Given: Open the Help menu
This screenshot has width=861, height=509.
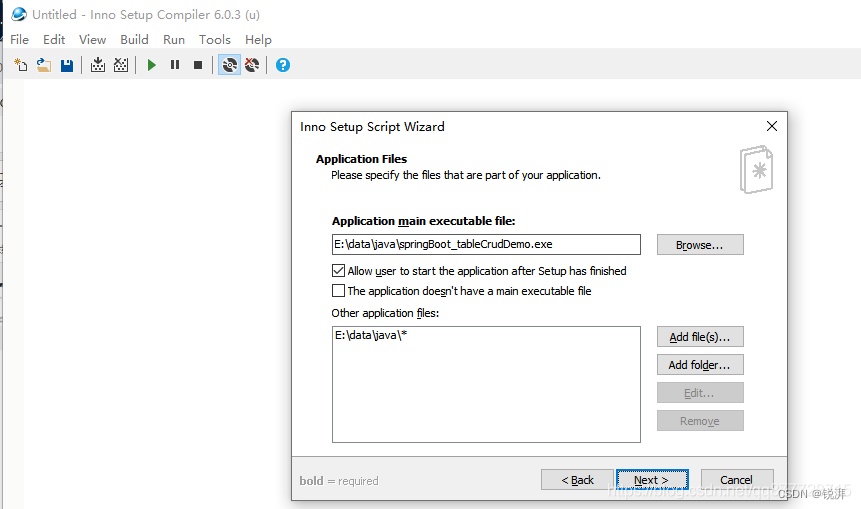Looking at the screenshot, I should tap(258, 40).
